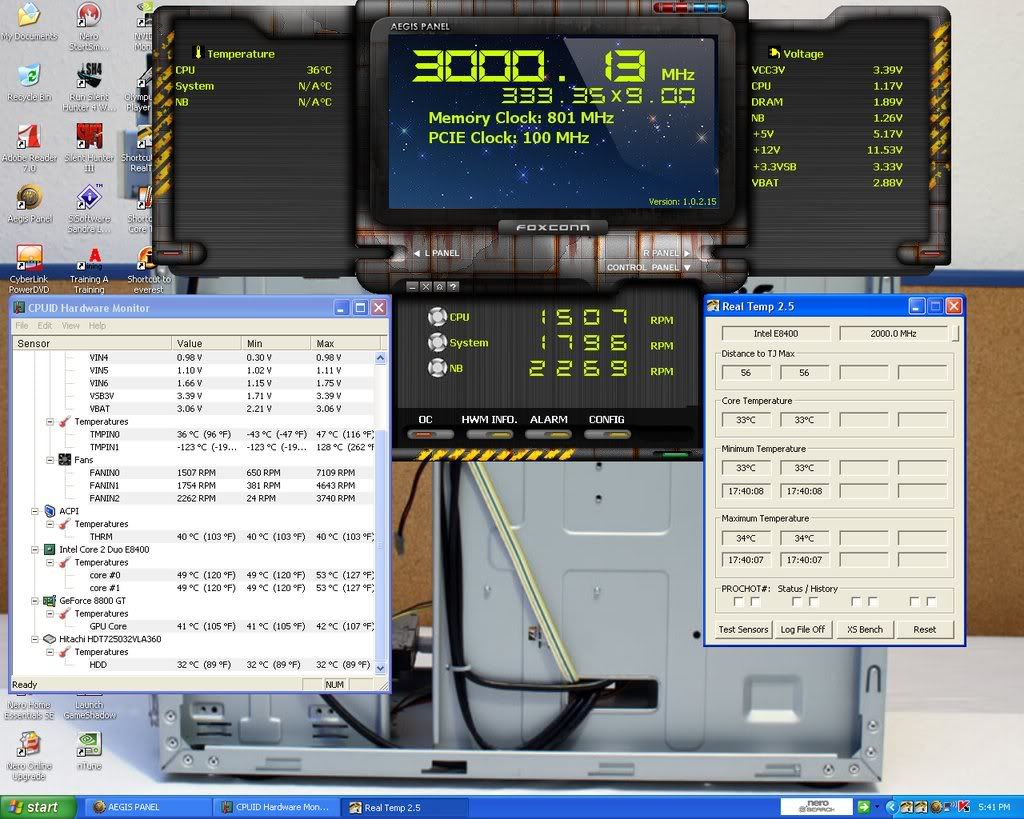This screenshot has width=1024, height=819.
Task: Click the CPU fan icon in Aegis Panel
Action: tap(437, 317)
